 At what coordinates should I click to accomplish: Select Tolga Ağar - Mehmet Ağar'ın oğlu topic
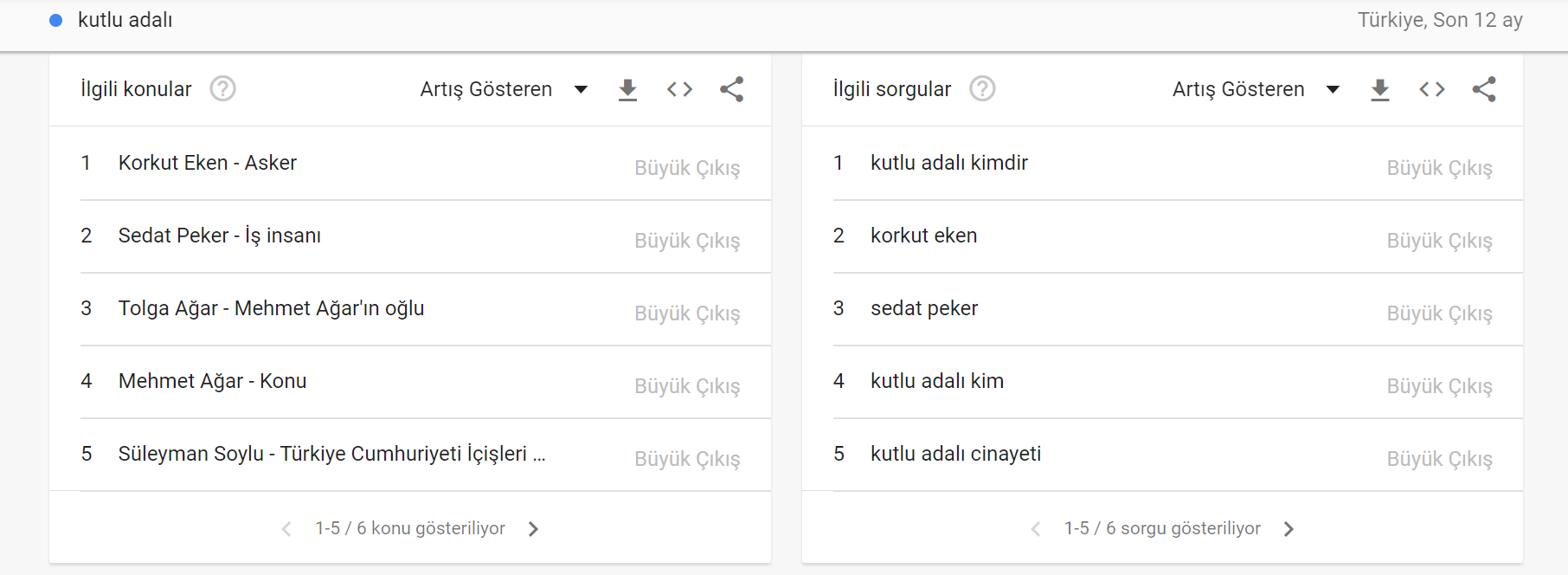pyautogui.click(x=271, y=308)
